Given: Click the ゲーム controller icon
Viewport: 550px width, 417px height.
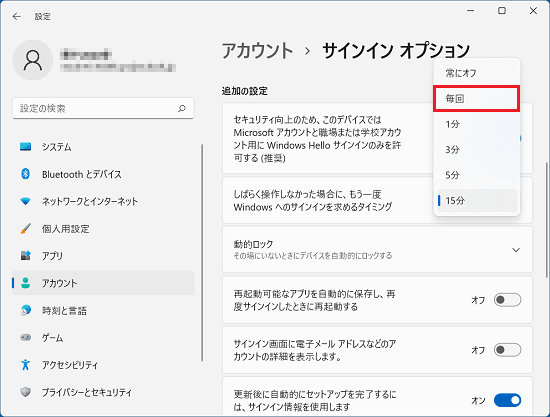Looking at the screenshot, I should click(25, 337).
